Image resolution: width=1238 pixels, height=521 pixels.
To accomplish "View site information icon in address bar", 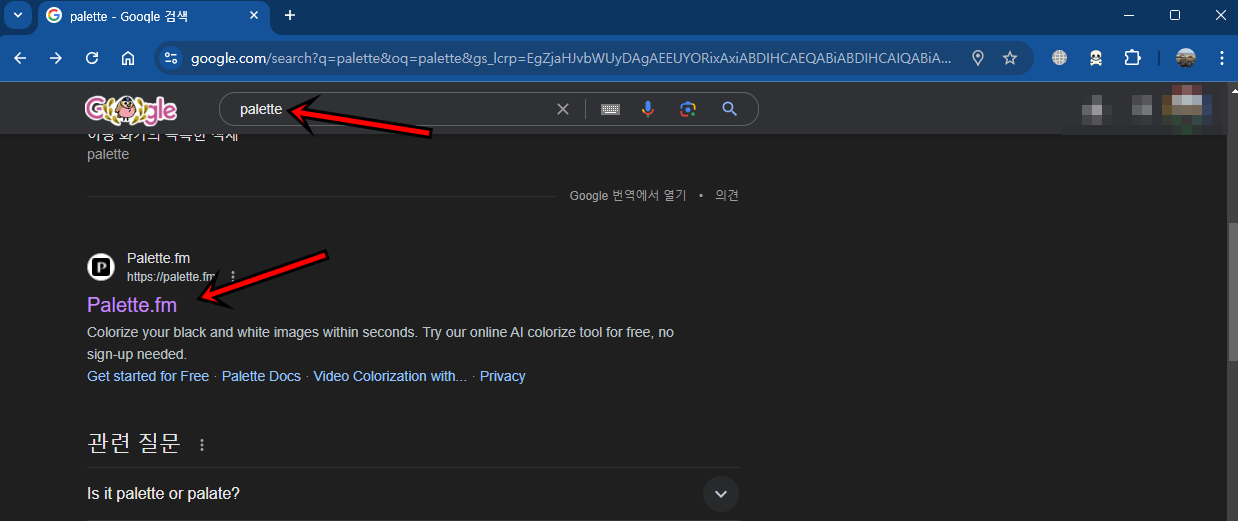I will pyautogui.click(x=170, y=58).
